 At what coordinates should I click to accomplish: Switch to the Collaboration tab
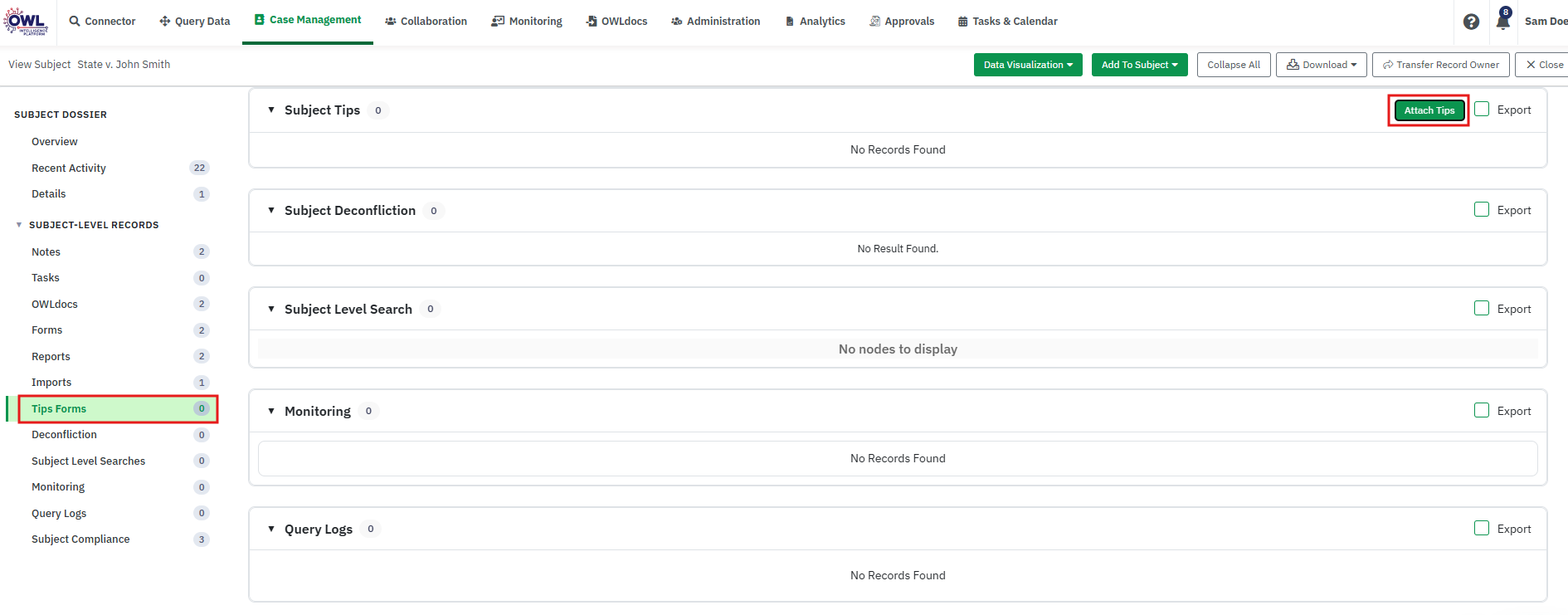tap(426, 21)
